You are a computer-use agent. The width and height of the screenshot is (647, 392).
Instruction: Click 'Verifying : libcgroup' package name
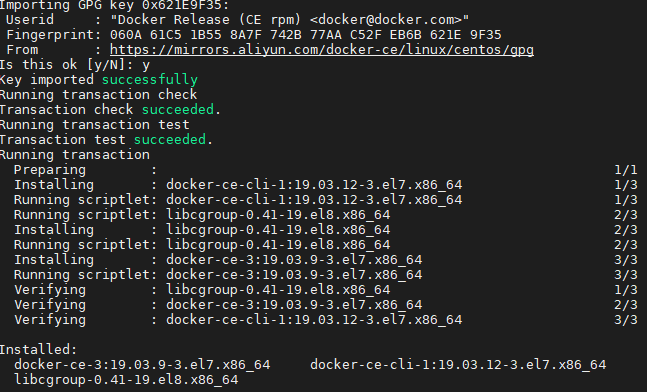click(x=278, y=290)
